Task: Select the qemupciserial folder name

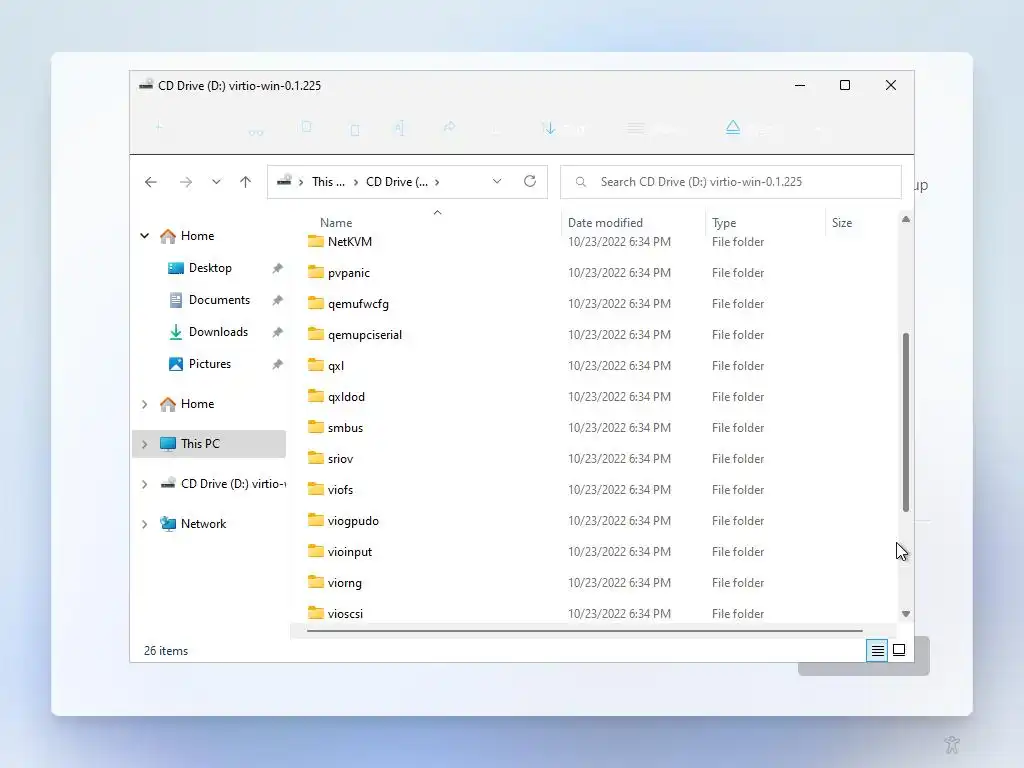Action: 364,335
